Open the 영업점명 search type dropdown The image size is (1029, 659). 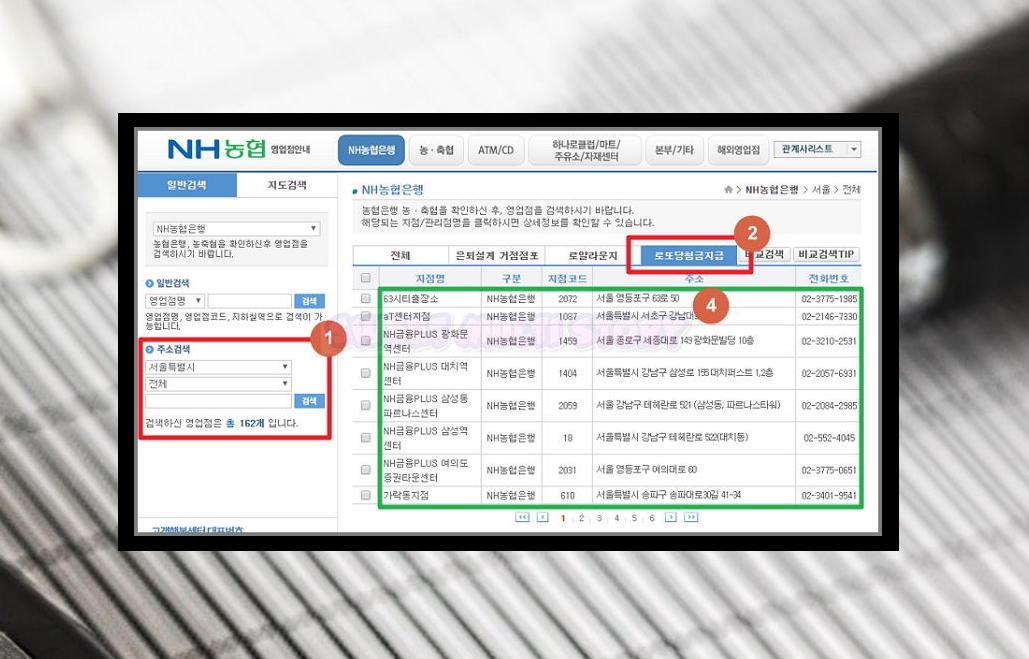click(x=175, y=301)
